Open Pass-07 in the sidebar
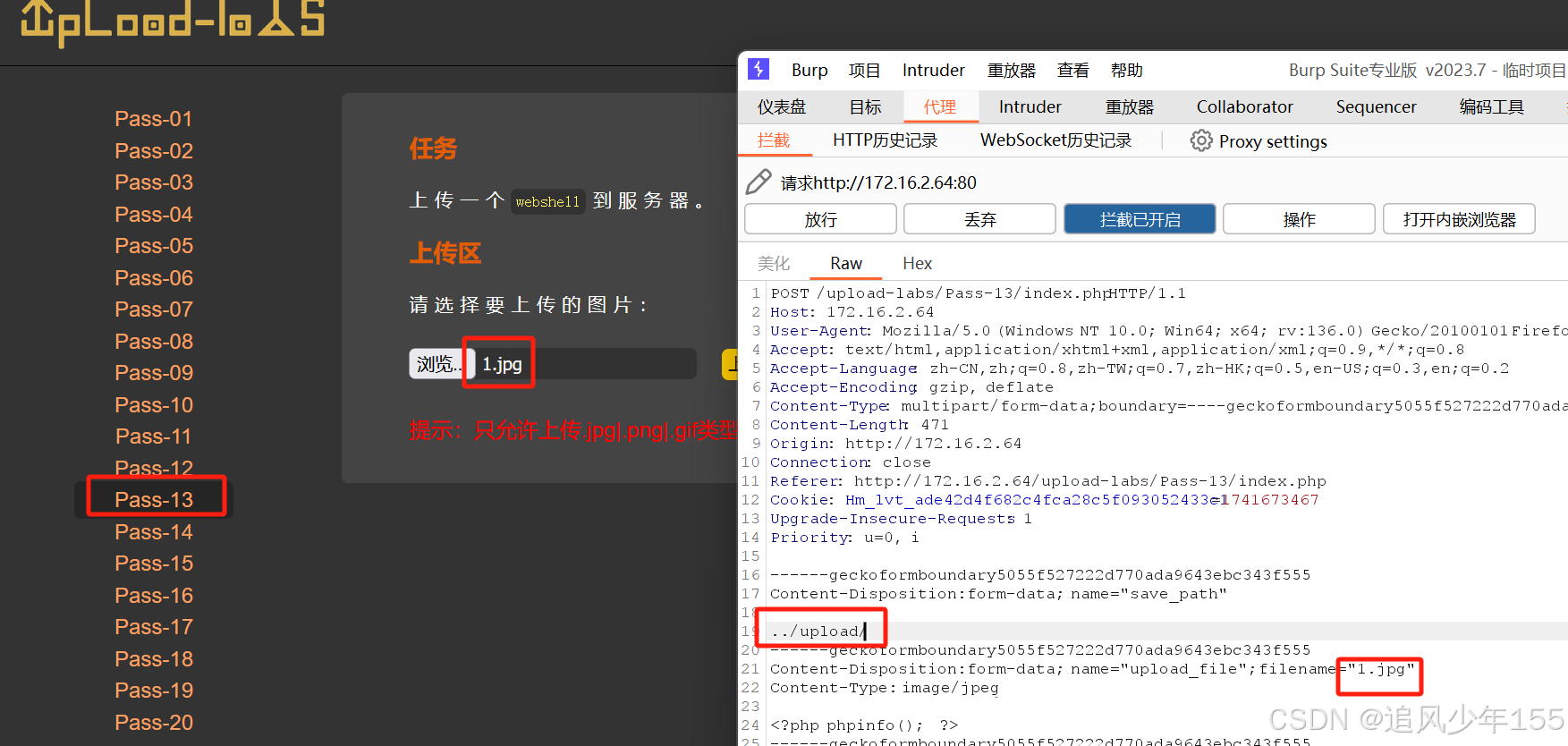The height and width of the screenshot is (746, 1568). tap(154, 309)
